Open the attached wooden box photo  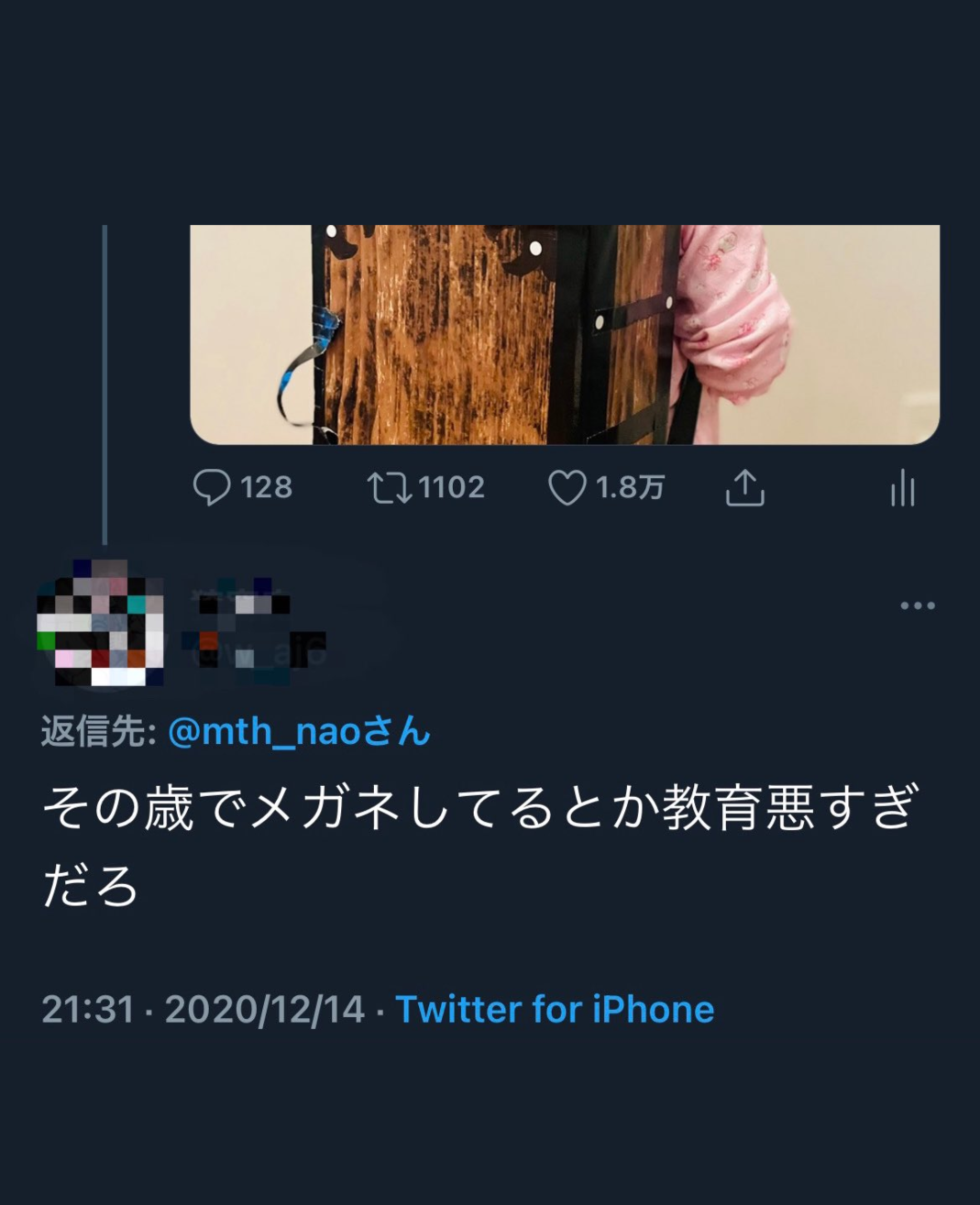coord(565,335)
